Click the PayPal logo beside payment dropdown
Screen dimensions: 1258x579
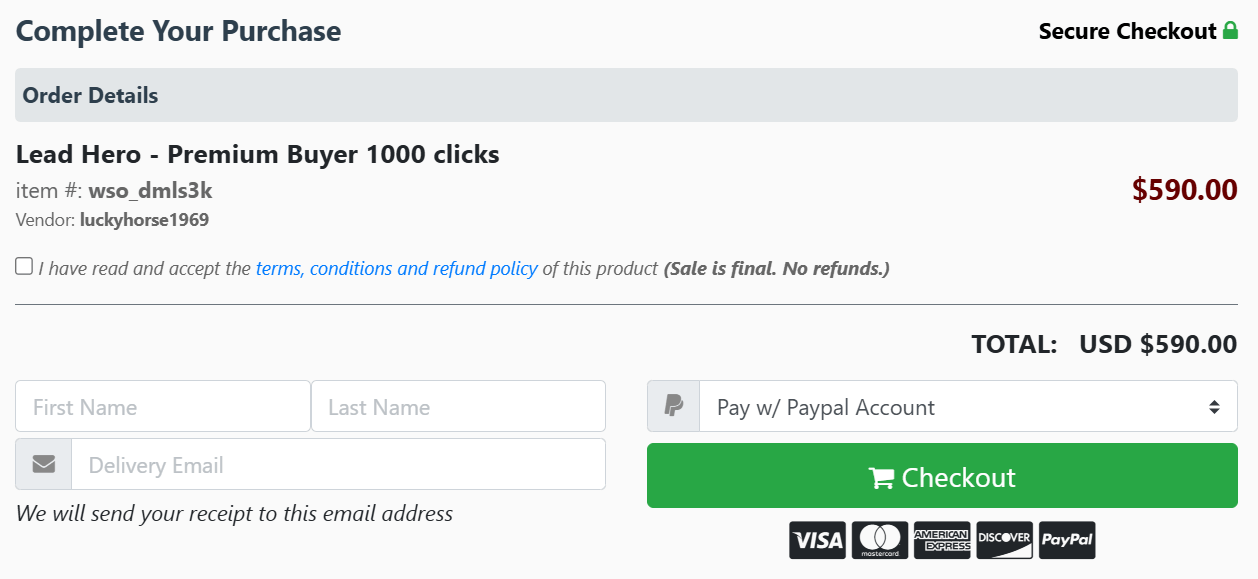pos(673,406)
